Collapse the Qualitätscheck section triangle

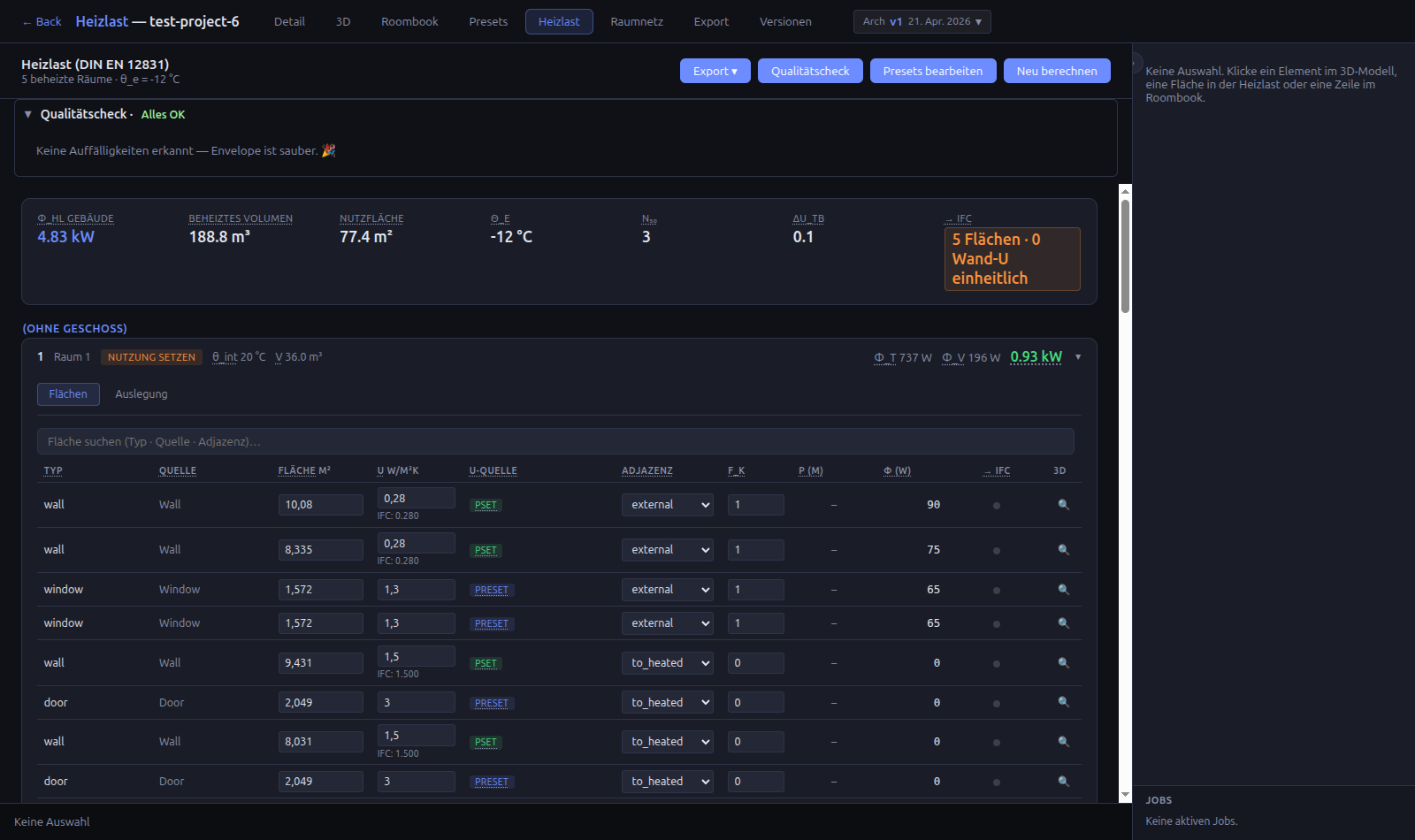click(x=28, y=114)
